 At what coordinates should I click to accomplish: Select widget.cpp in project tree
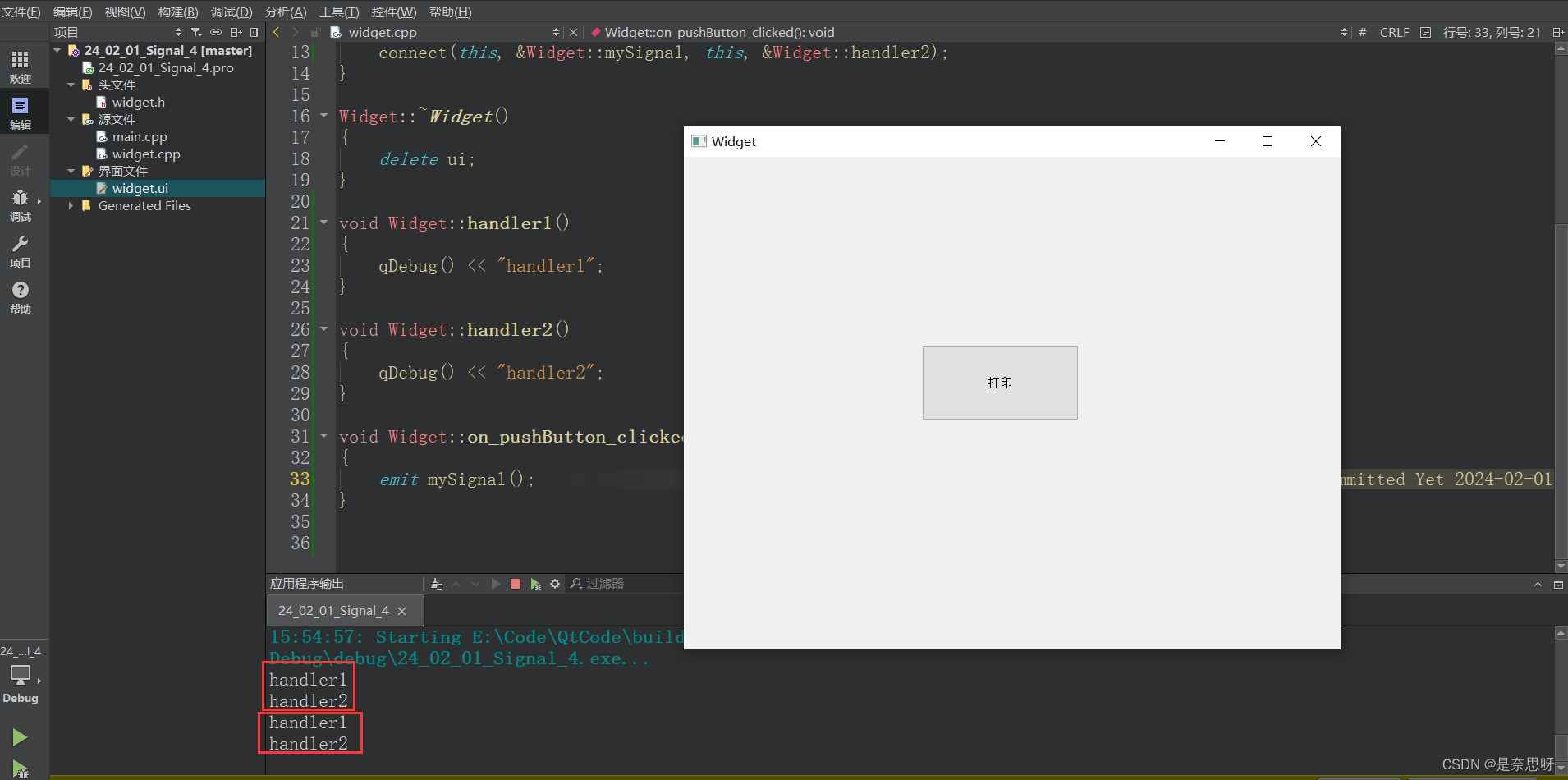pyautogui.click(x=146, y=154)
